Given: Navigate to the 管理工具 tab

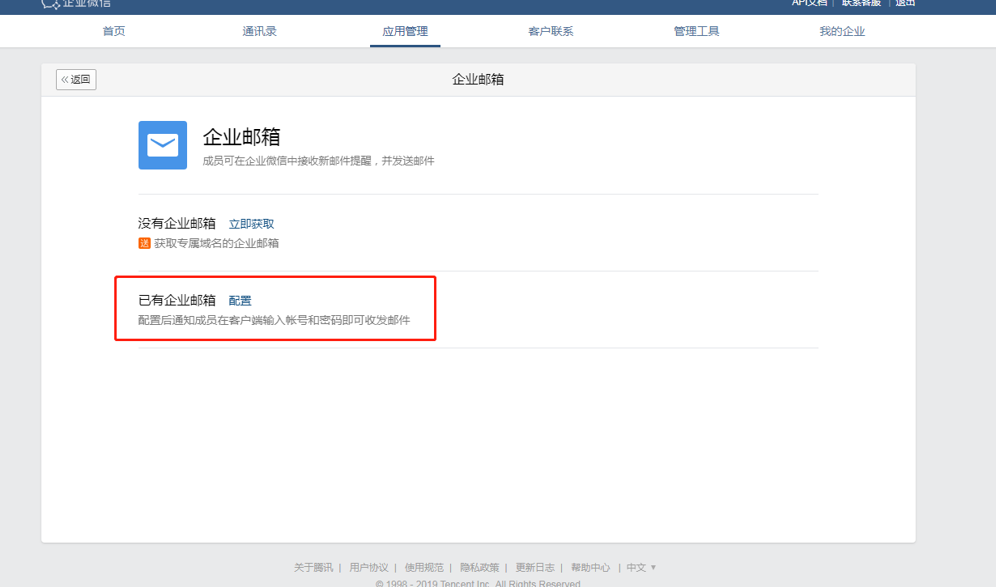Looking at the screenshot, I should pos(696,31).
